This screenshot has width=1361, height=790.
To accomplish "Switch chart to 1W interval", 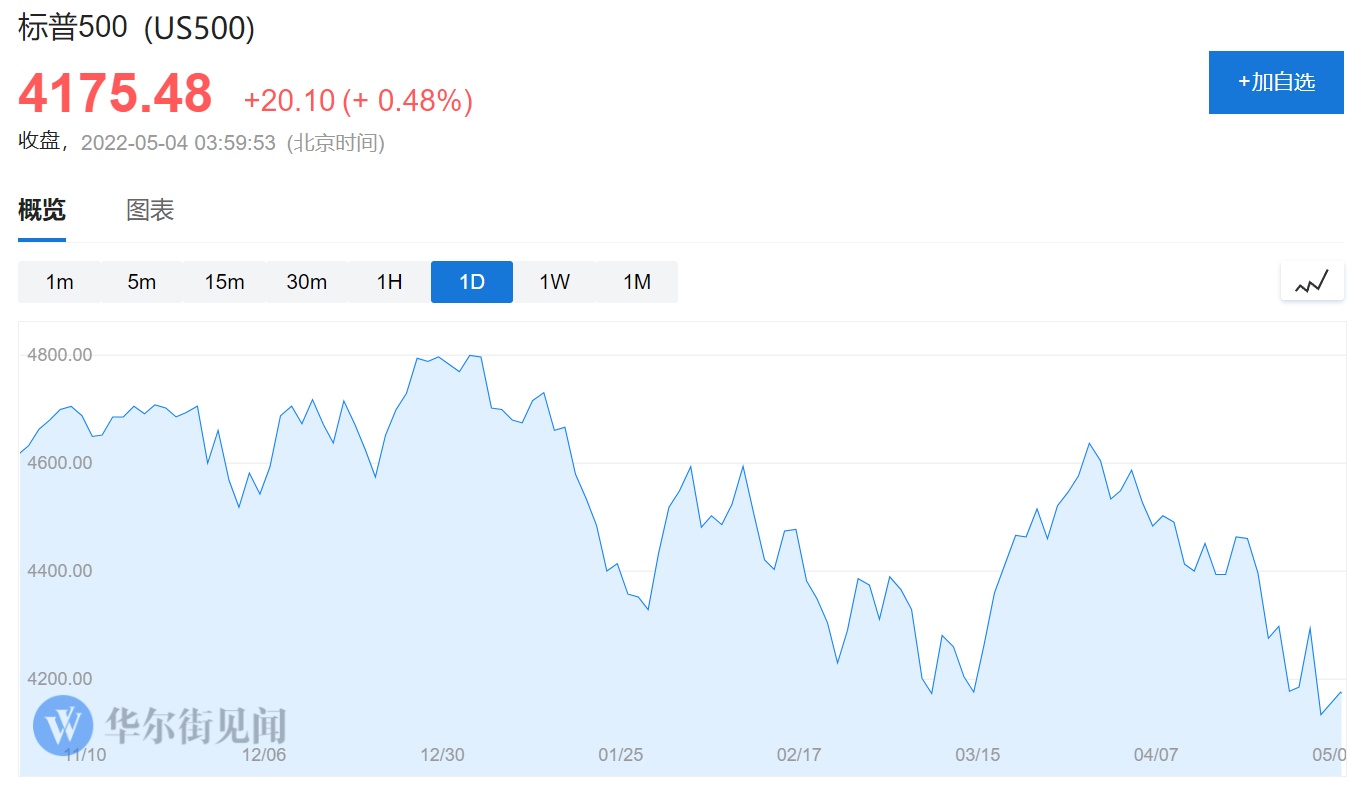I will click(x=555, y=282).
